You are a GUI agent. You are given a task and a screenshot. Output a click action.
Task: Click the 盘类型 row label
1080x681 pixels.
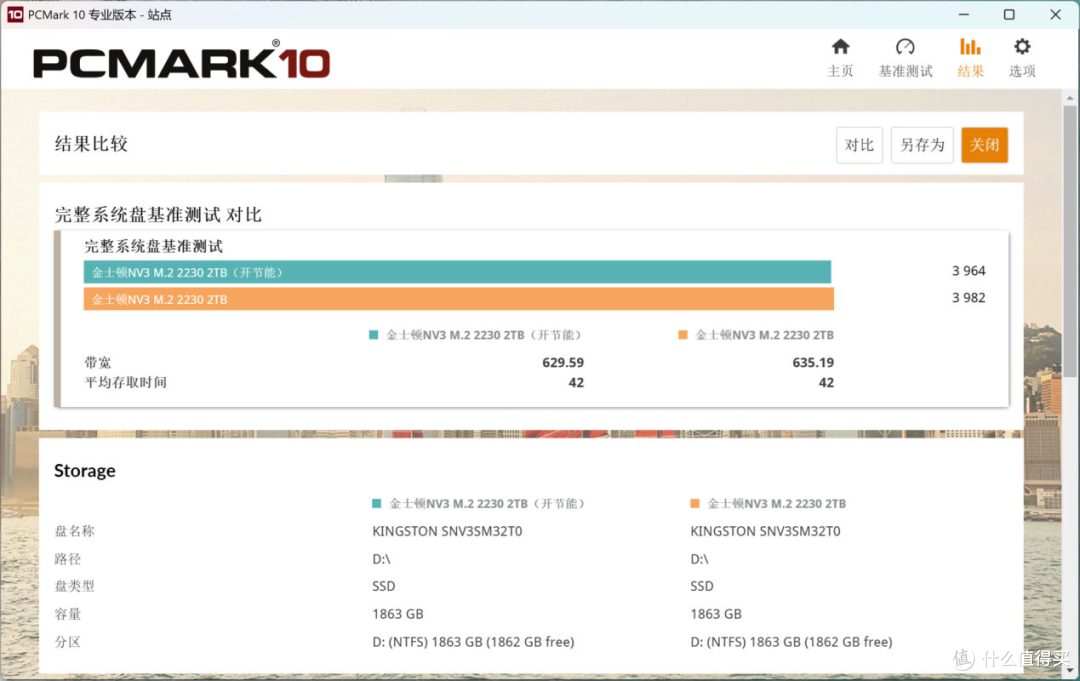coord(74,586)
